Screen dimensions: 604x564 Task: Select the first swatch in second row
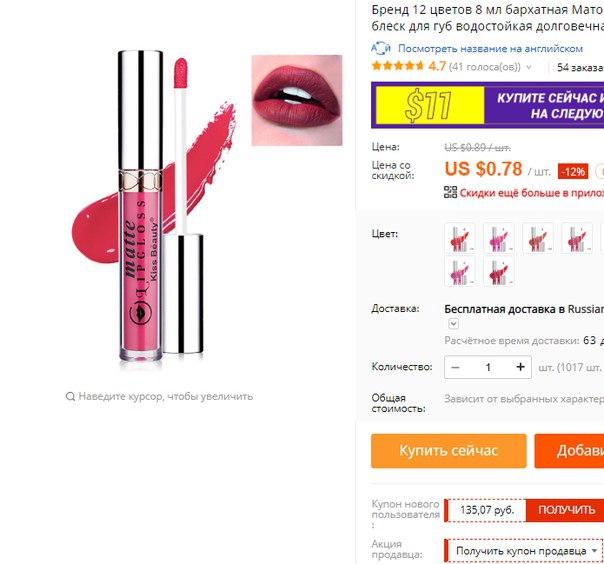[x=460, y=271]
